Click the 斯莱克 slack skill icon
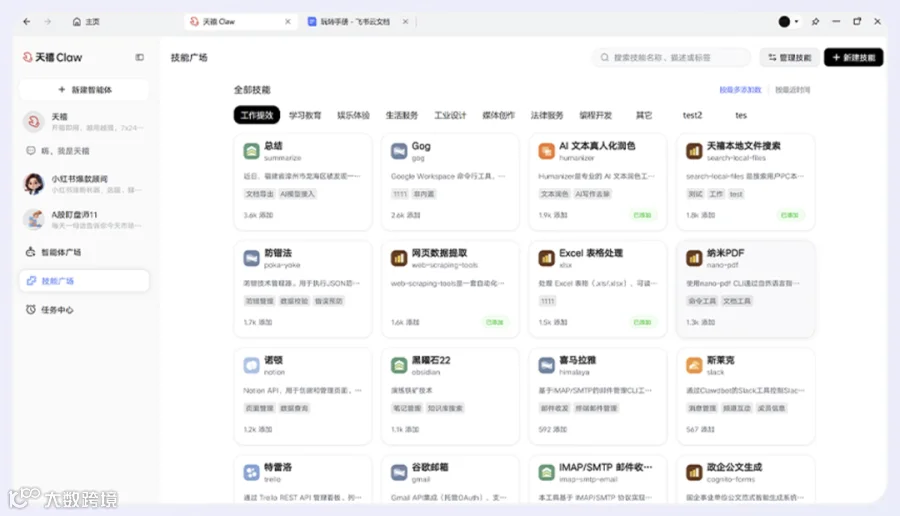Viewport: 900px width, 516px height. tap(694, 366)
